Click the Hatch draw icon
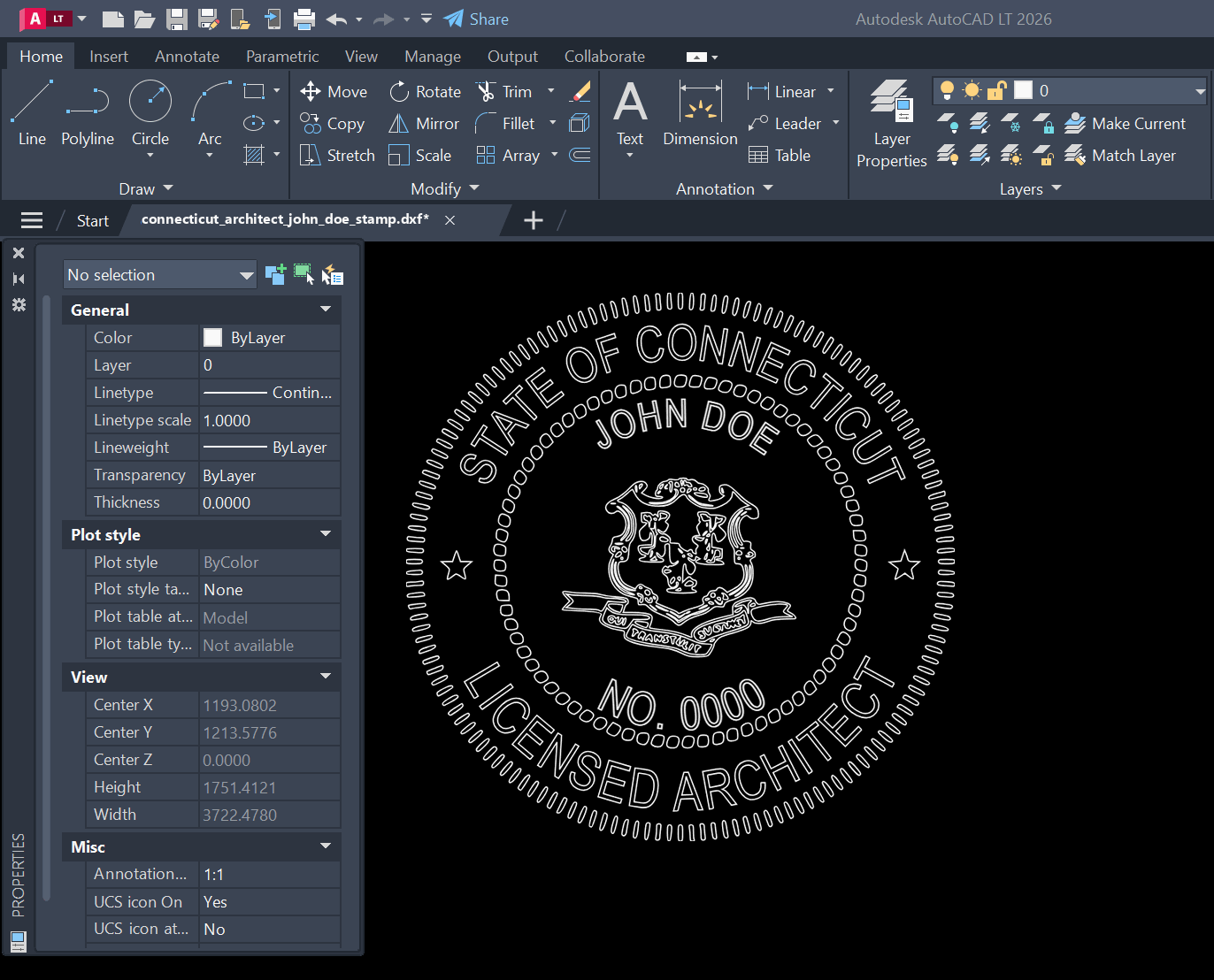This screenshot has height=980, width=1214. coord(254,155)
